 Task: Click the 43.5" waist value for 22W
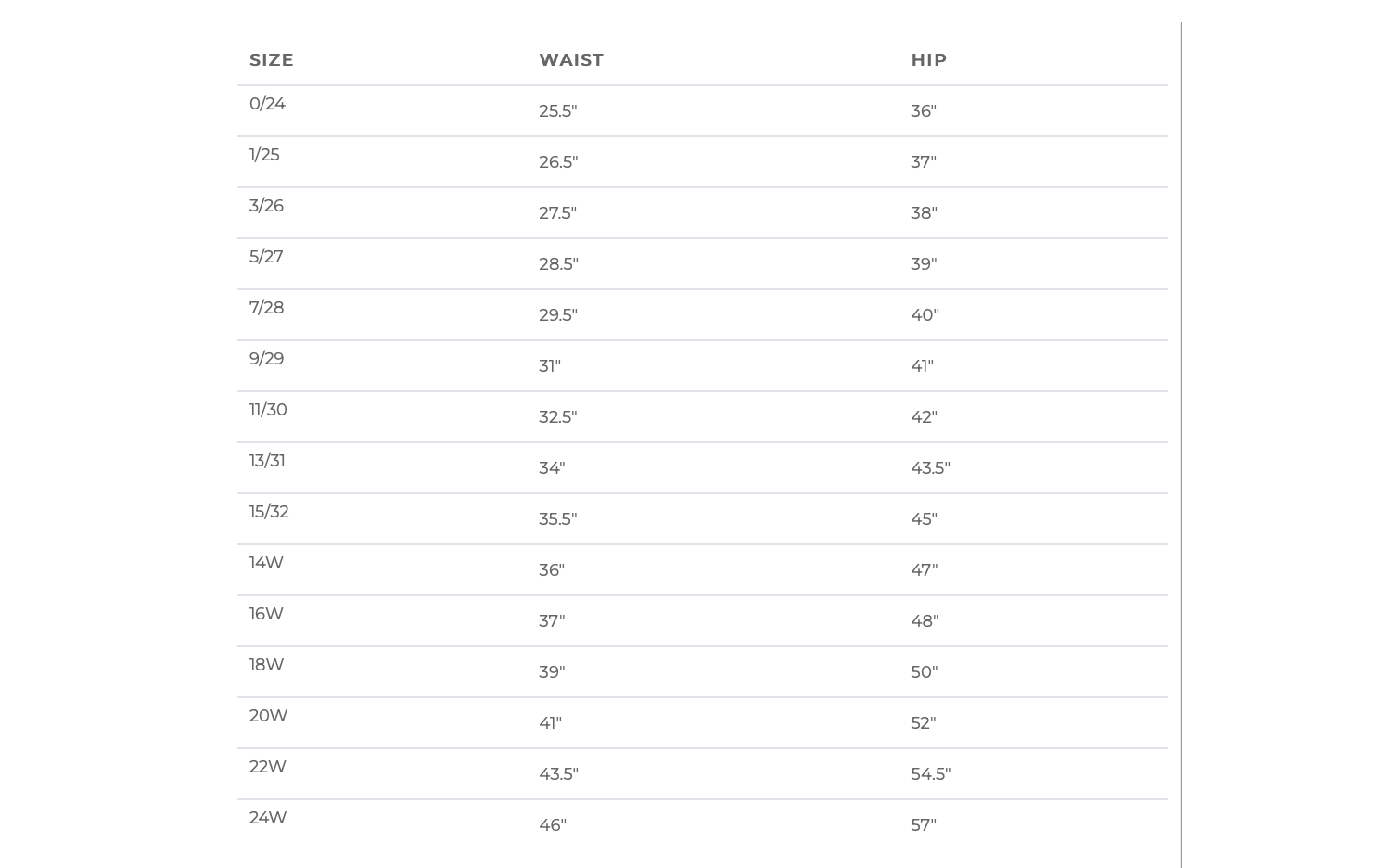coord(558,774)
